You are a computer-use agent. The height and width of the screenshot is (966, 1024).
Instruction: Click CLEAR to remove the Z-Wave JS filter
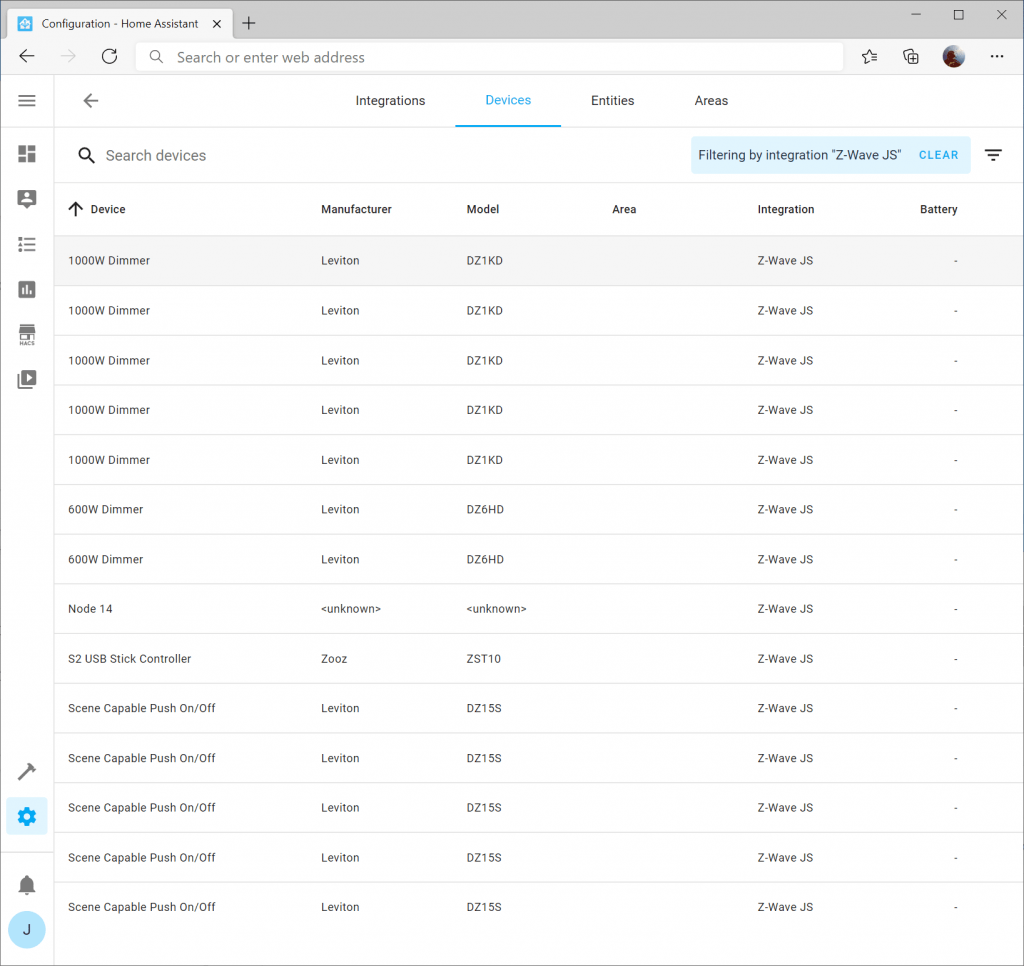pos(938,155)
